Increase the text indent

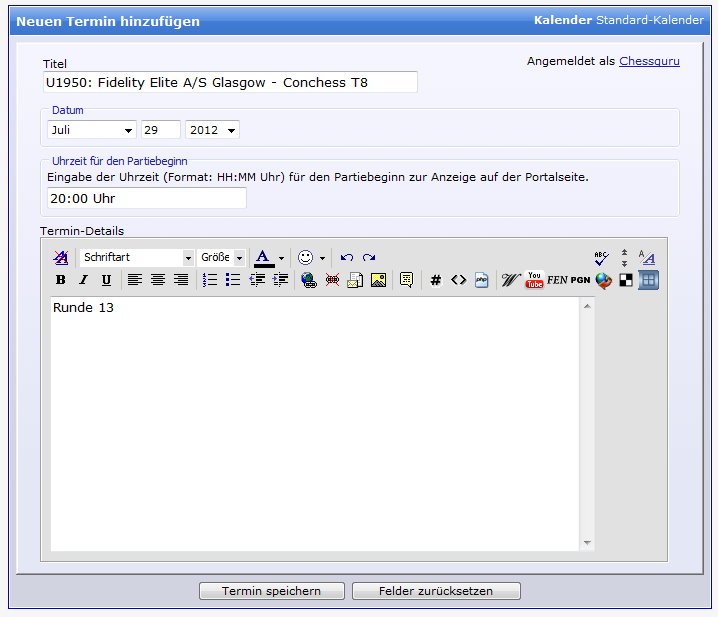pyautogui.click(x=280, y=280)
